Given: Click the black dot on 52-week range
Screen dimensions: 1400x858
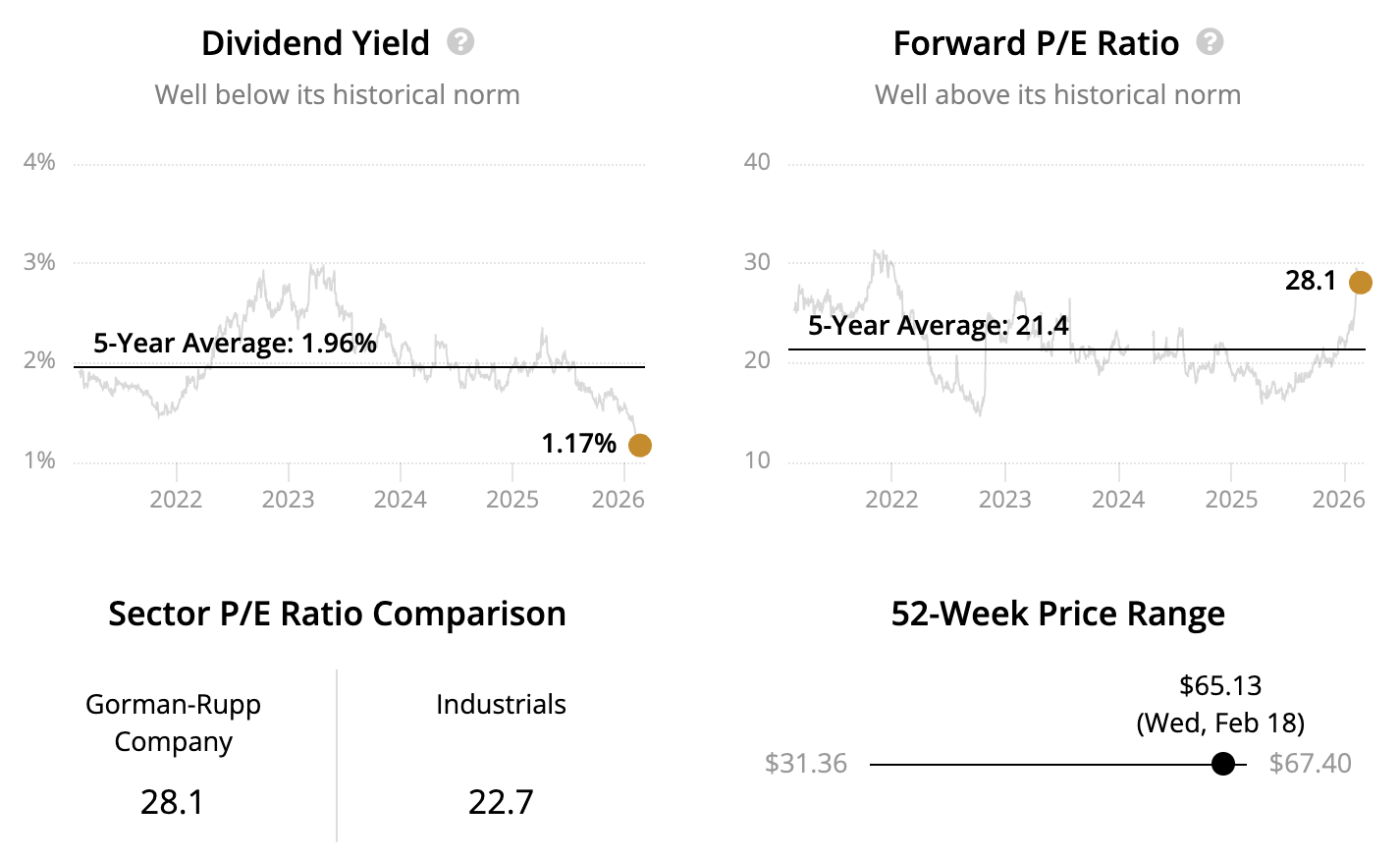Looking at the screenshot, I should pyautogui.click(x=1223, y=764).
